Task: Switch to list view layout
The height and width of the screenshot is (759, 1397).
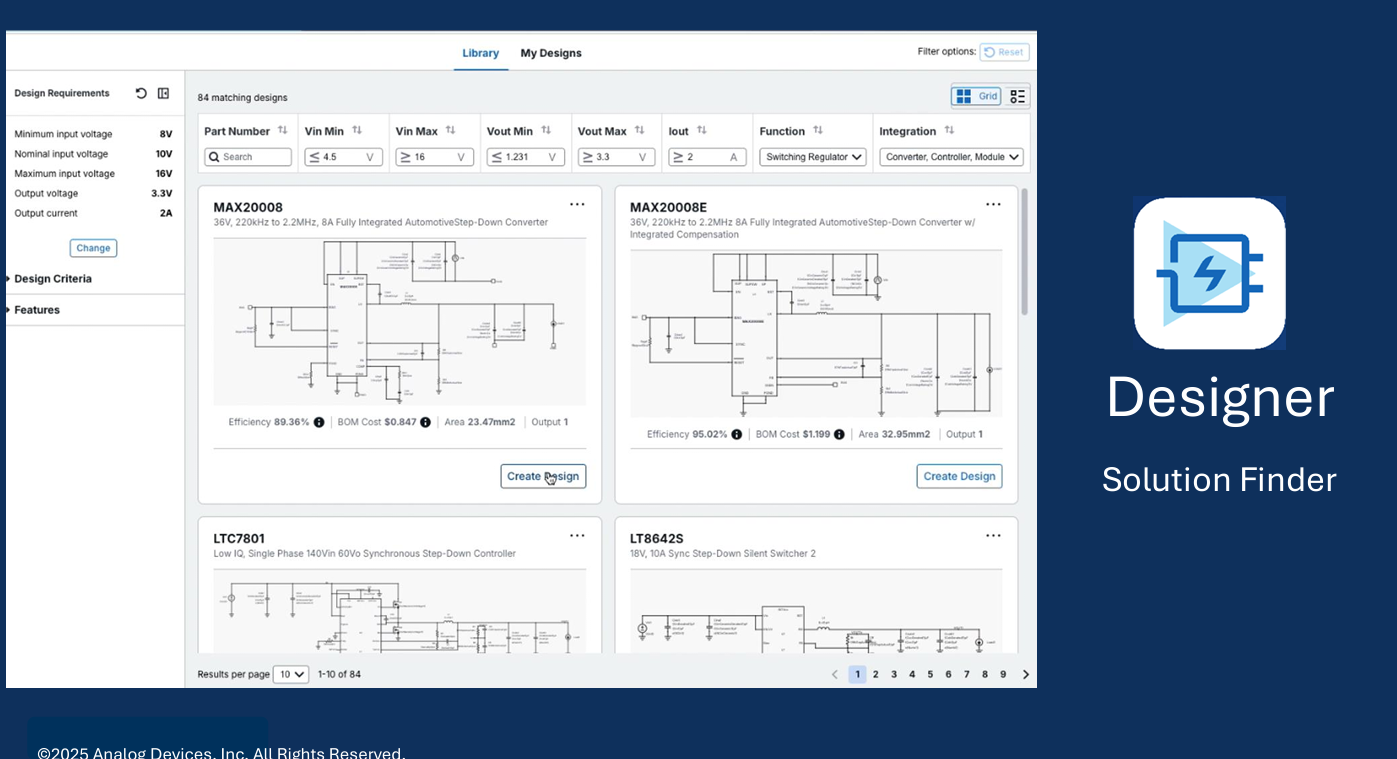Action: click(1017, 96)
